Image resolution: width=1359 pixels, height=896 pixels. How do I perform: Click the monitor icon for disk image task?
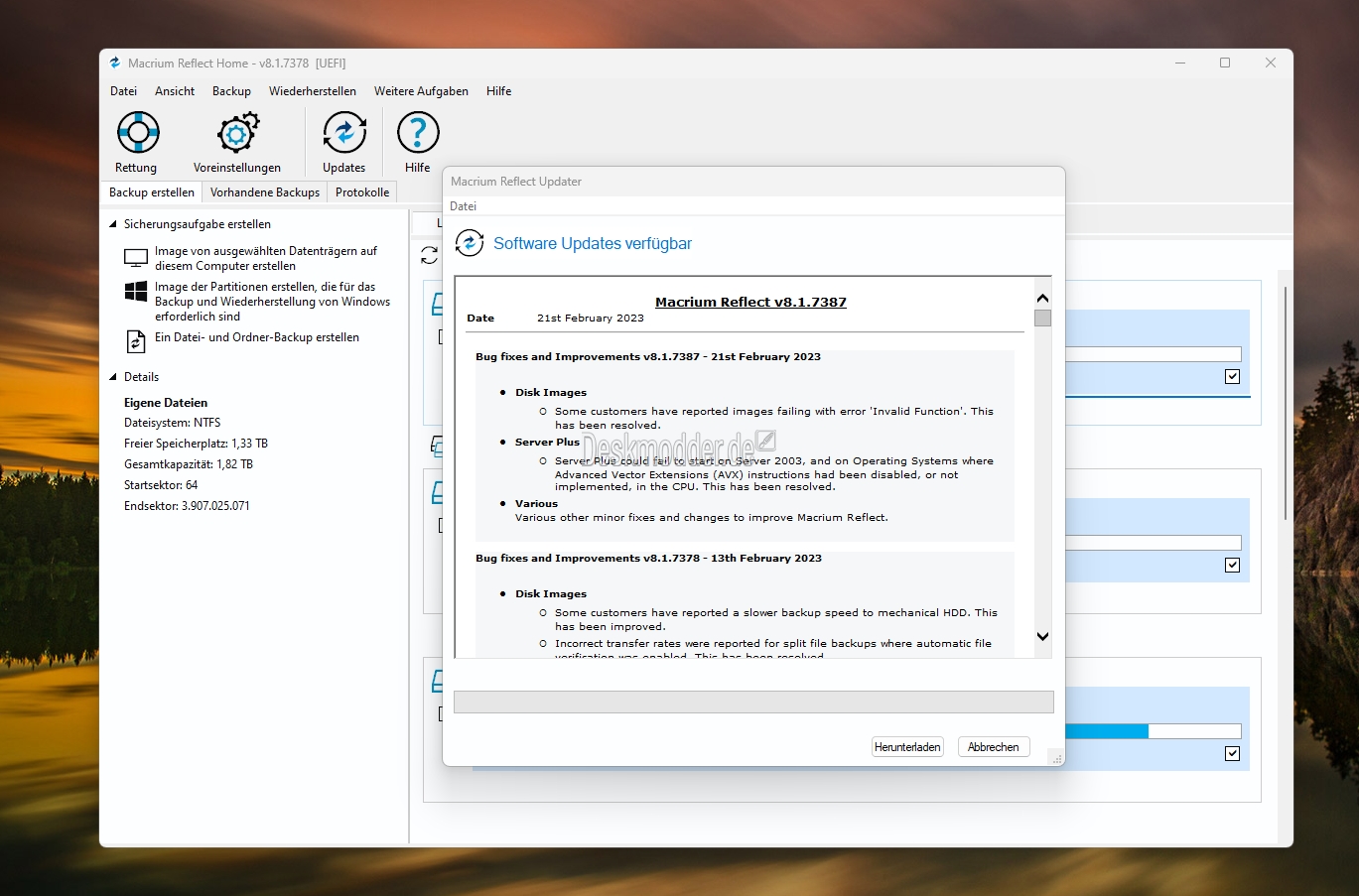click(136, 258)
